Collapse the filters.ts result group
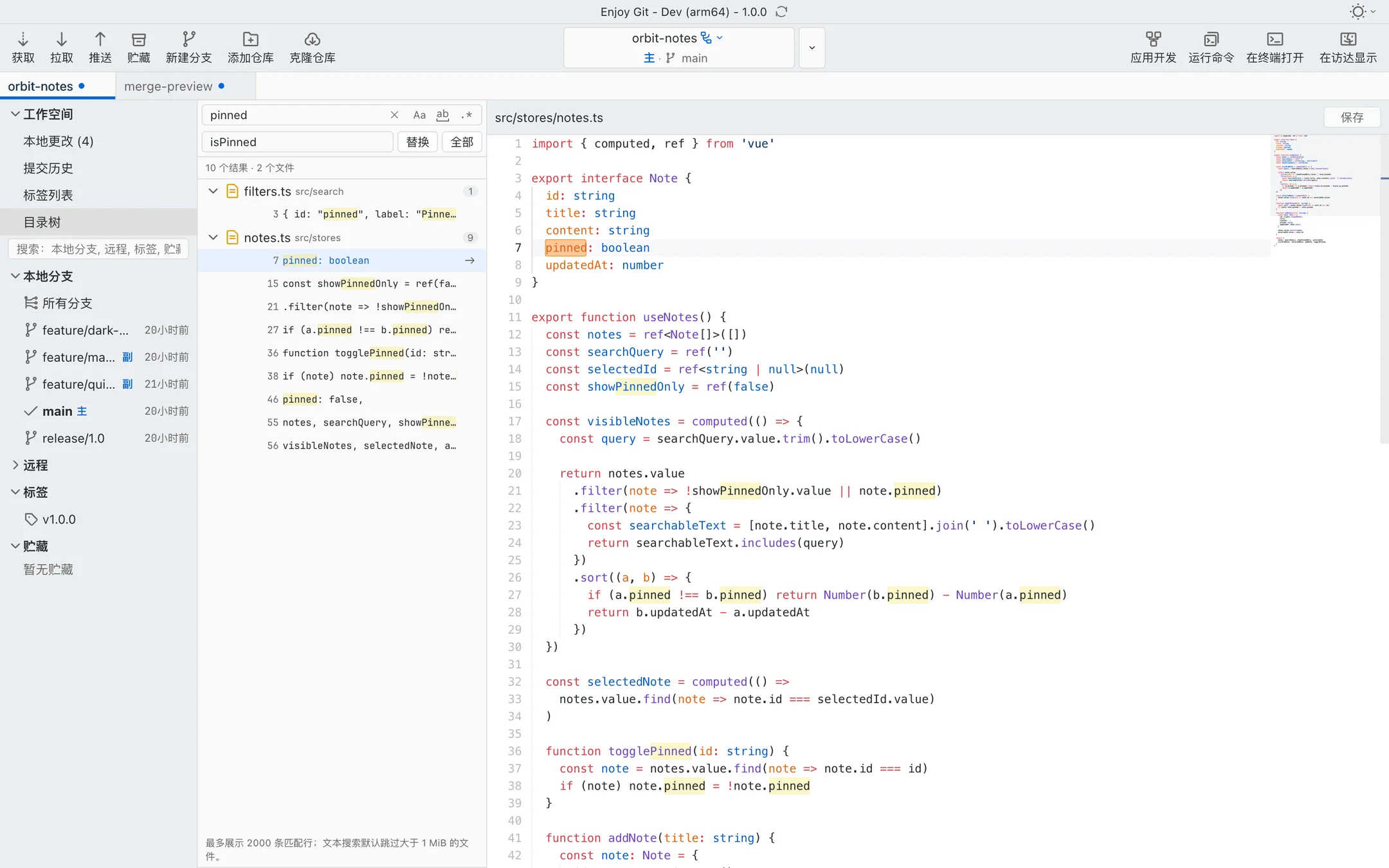 213,191
